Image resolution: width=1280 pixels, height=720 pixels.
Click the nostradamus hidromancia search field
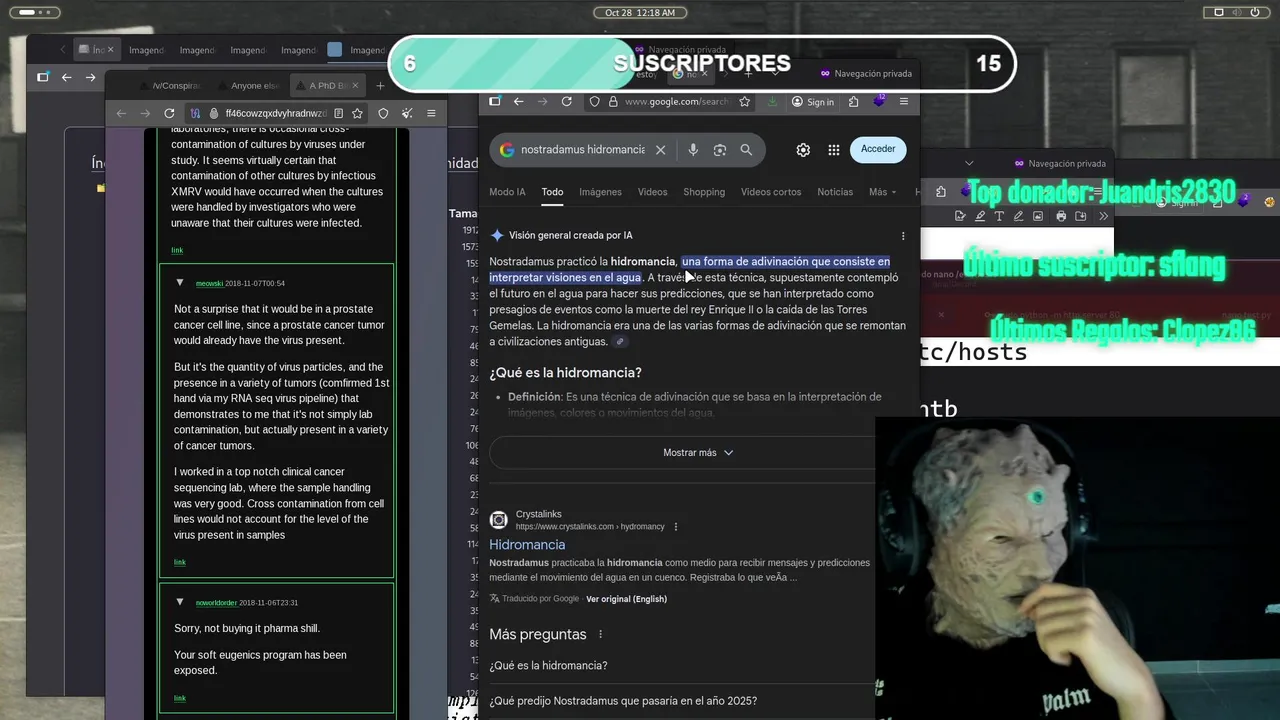[x=583, y=150]
